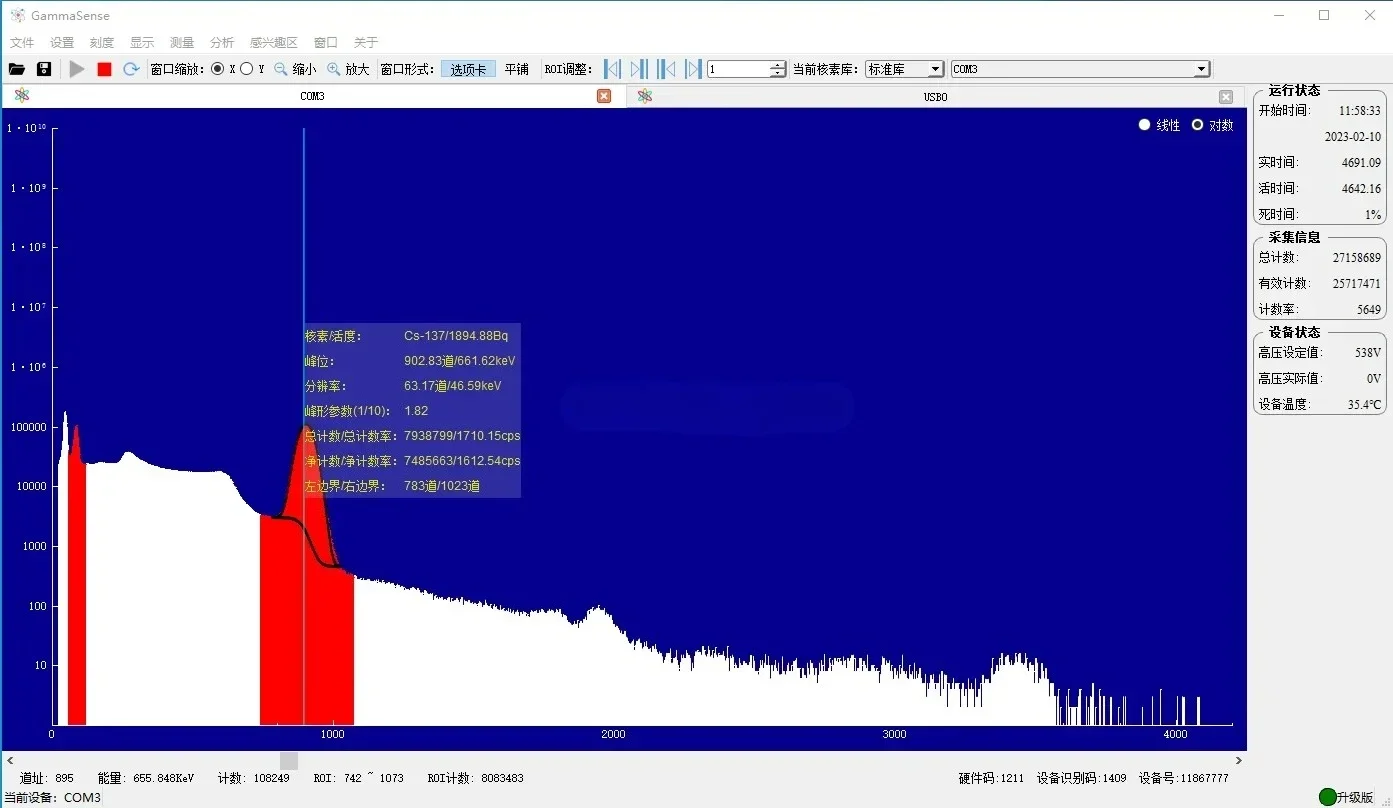1393x808 pixels.
Task: Switch to the COM3 spectrum tab
Action: click(x=312, y=96)
